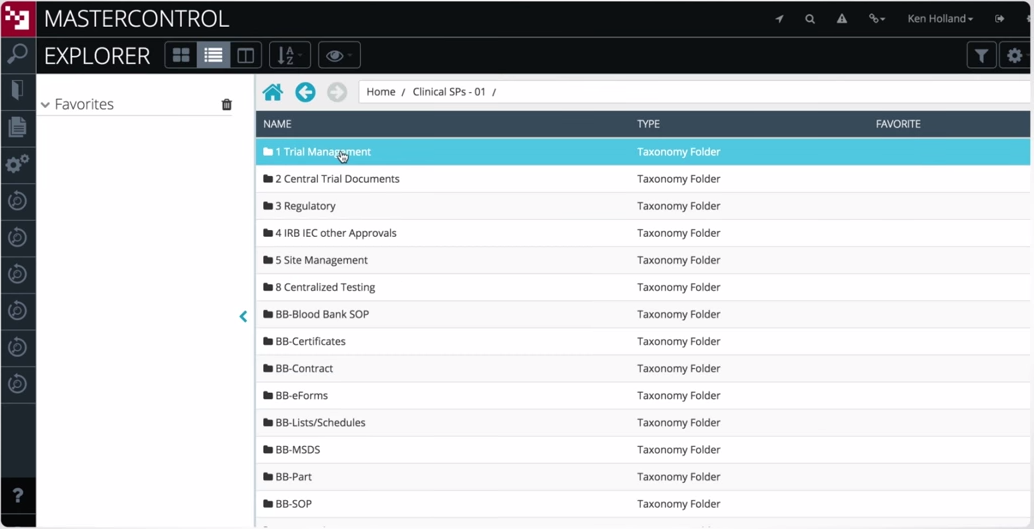Open the help question mark icon
1034x529 pixels.
tap(18, 495)
